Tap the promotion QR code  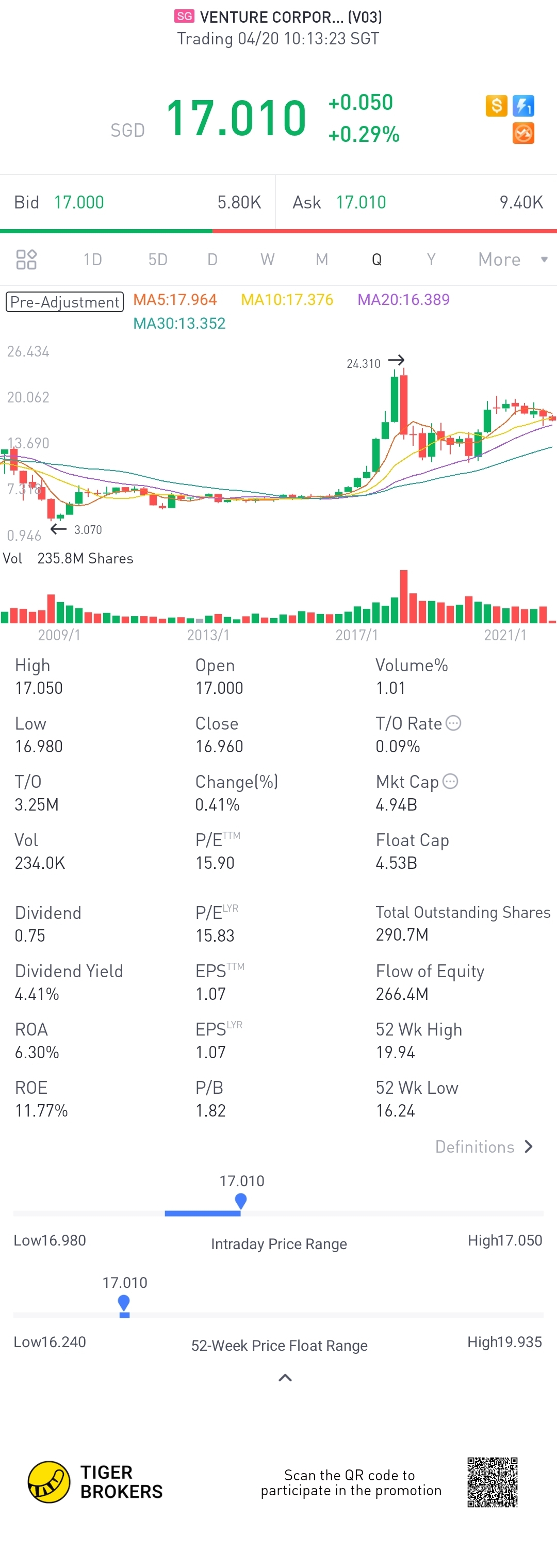(493, 1482)
